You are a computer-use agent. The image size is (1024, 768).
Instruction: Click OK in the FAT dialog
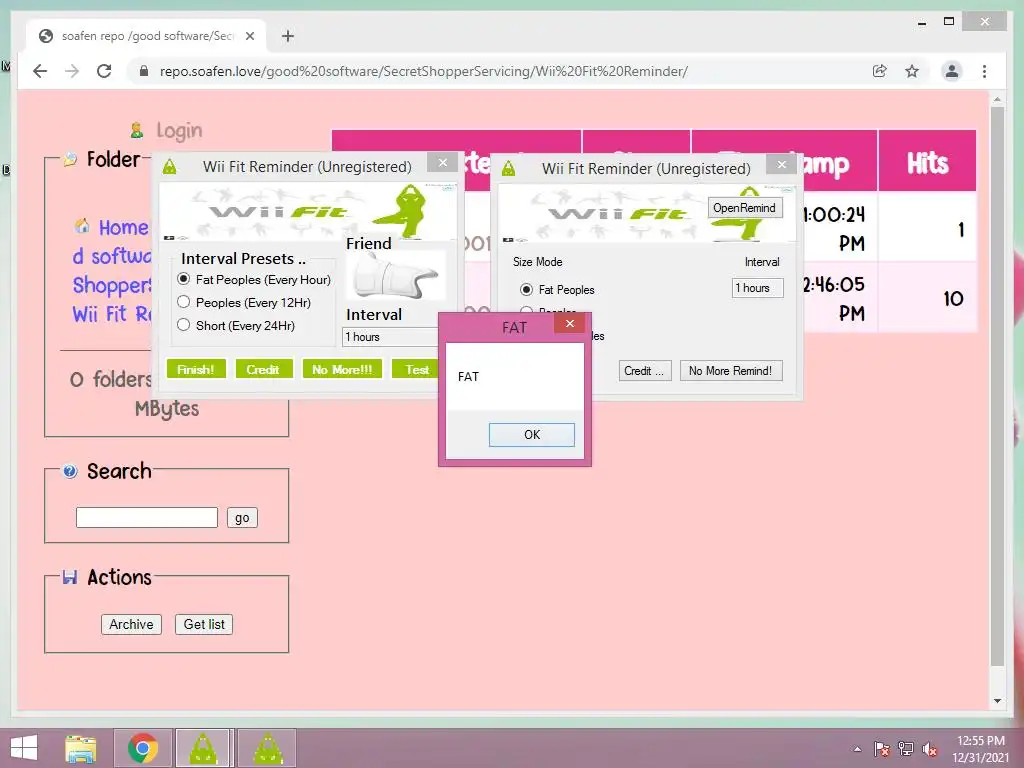pos(532,435)
